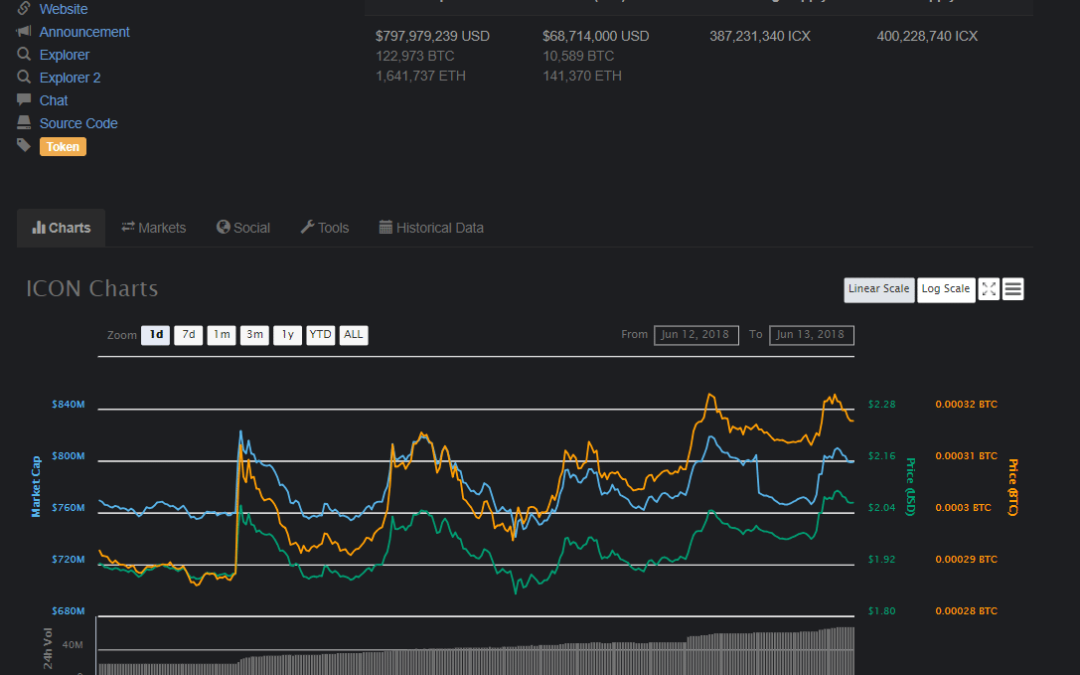1080x675 pixels.
Task: Click the orange Token badge
Action: (x=63, y=147)
